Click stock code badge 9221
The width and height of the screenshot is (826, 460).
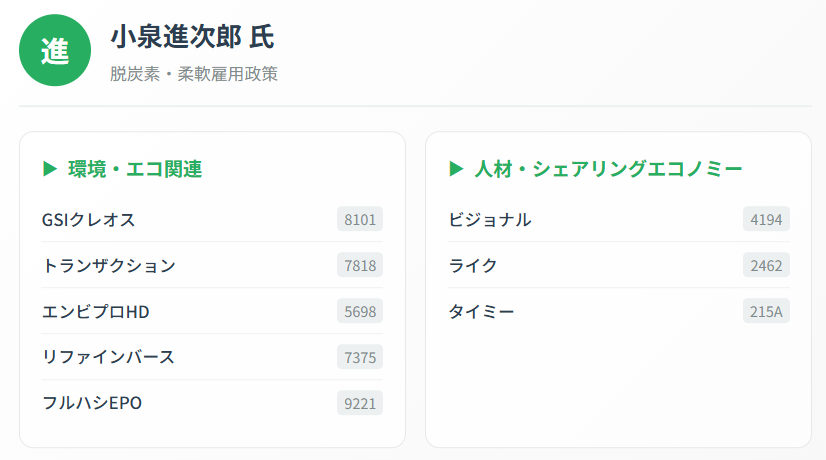click(x=360, y=403)
